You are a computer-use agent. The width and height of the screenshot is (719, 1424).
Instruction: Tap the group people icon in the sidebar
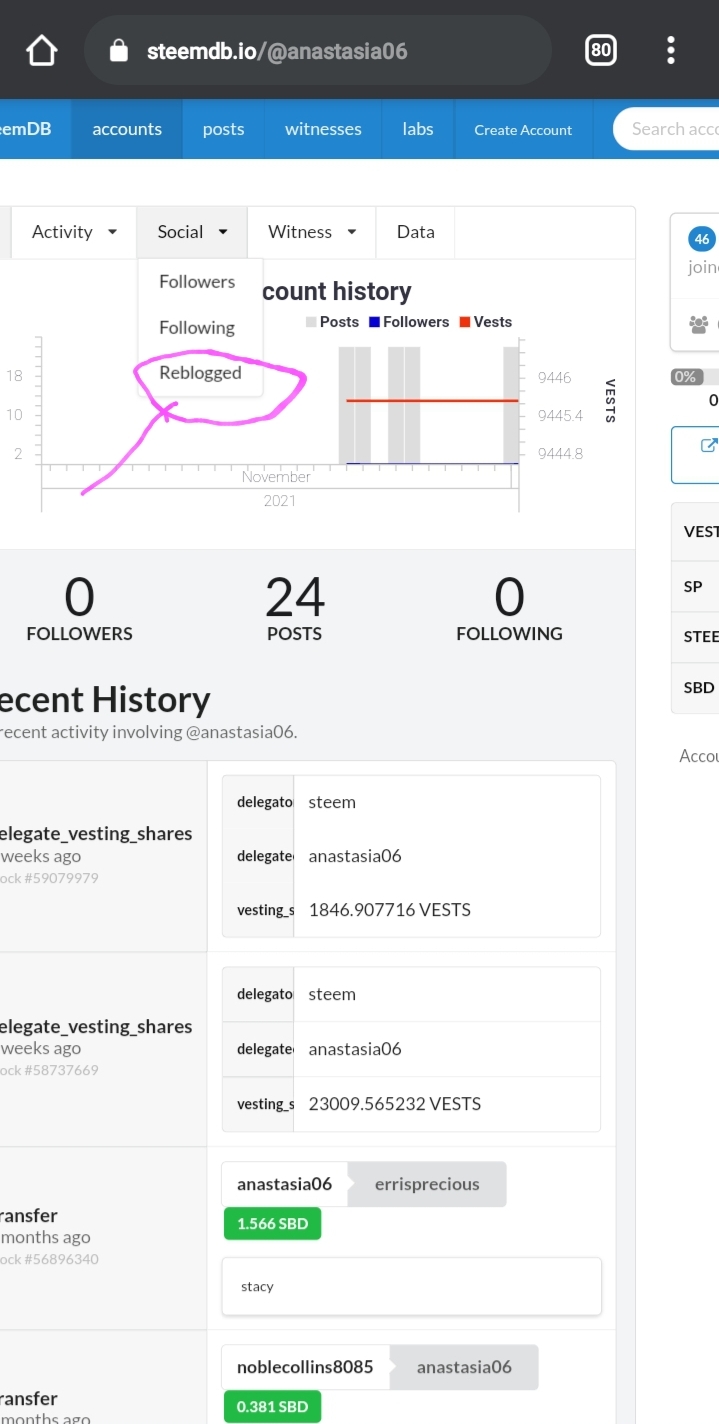pos(699,324)
